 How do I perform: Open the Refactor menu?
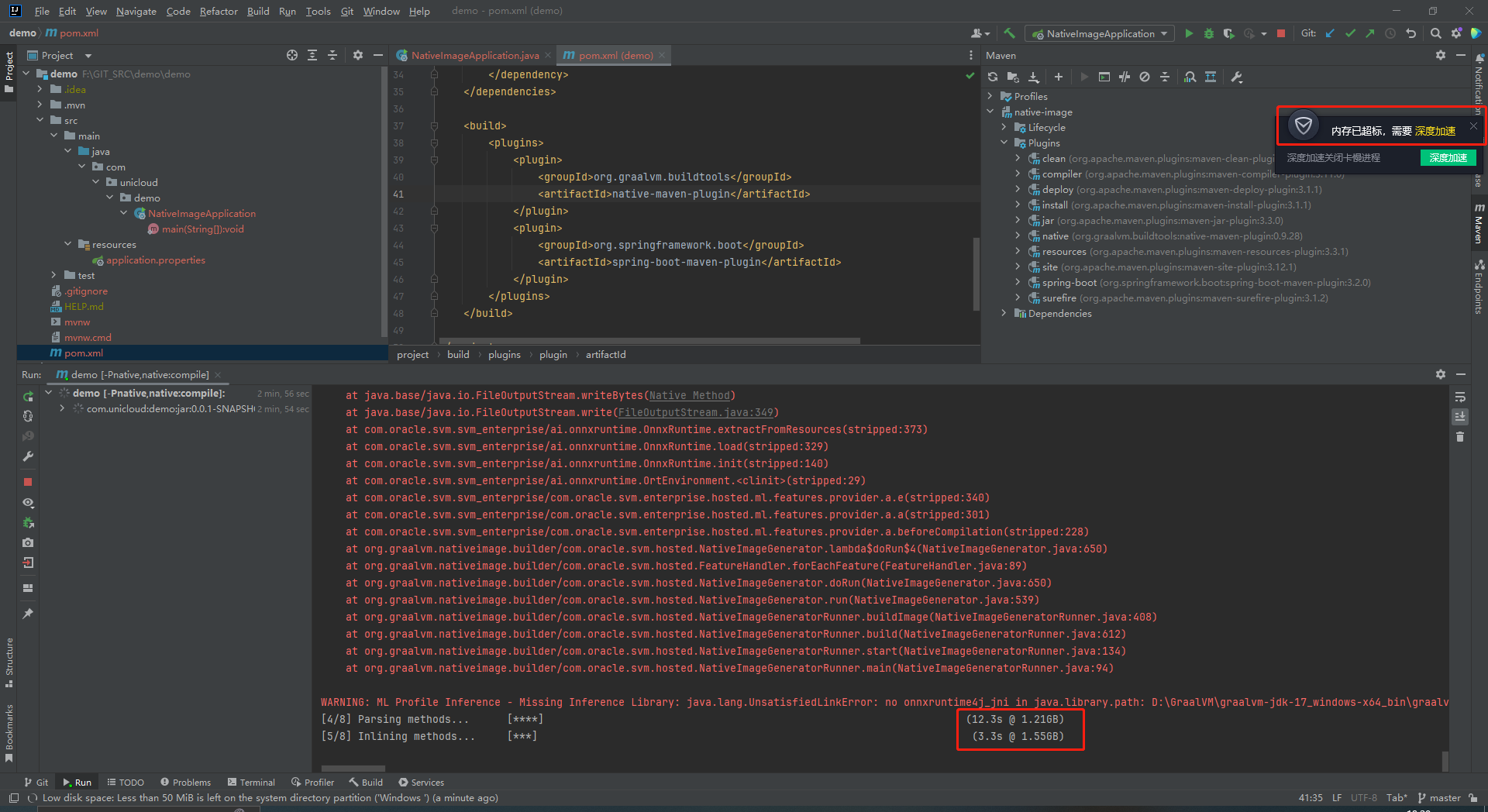coord(219,11)
